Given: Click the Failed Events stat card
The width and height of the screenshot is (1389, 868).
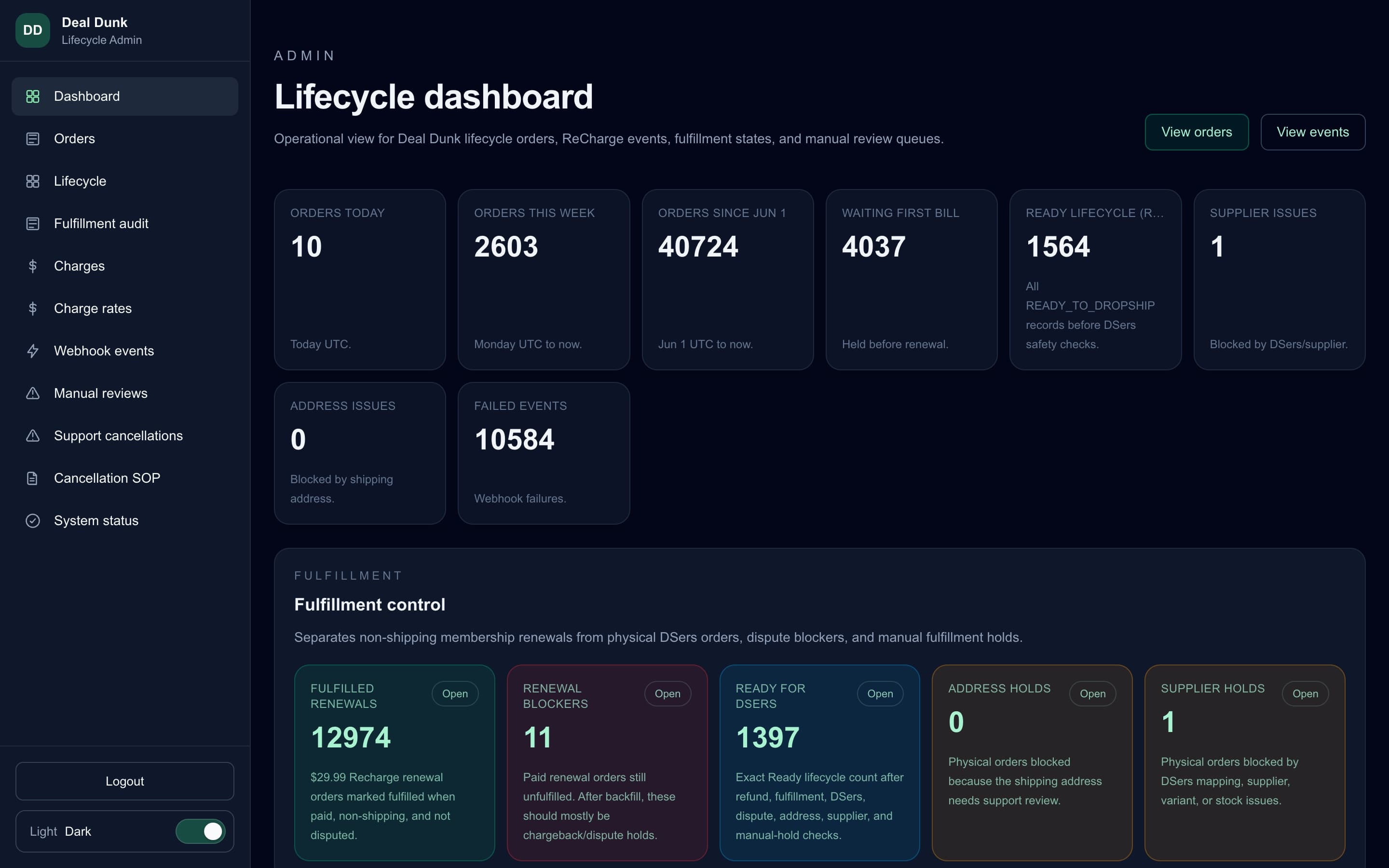Looking at the screenshot, I should pyautogui.click(x=544, y=453).
